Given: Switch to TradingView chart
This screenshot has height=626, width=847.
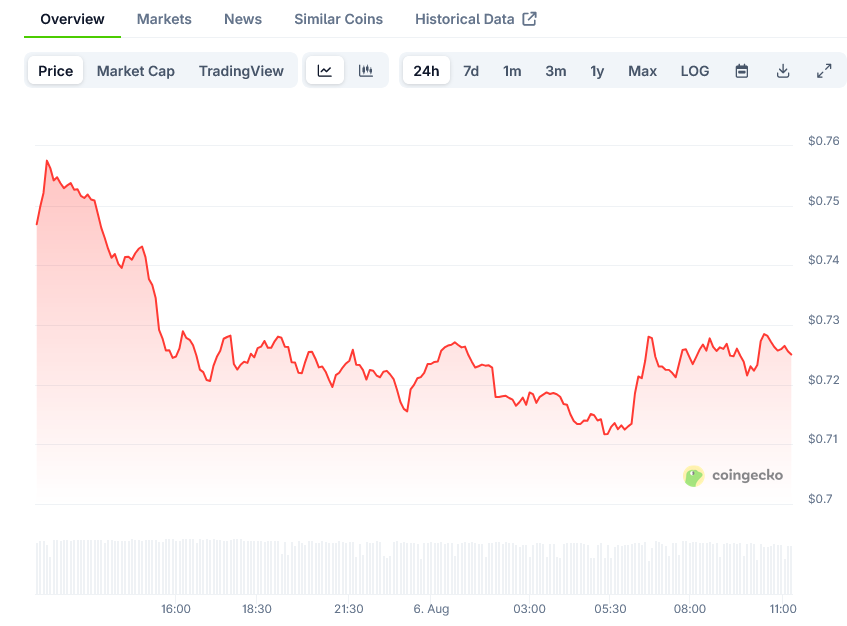Looking at the screenshot, I should 241,71.
